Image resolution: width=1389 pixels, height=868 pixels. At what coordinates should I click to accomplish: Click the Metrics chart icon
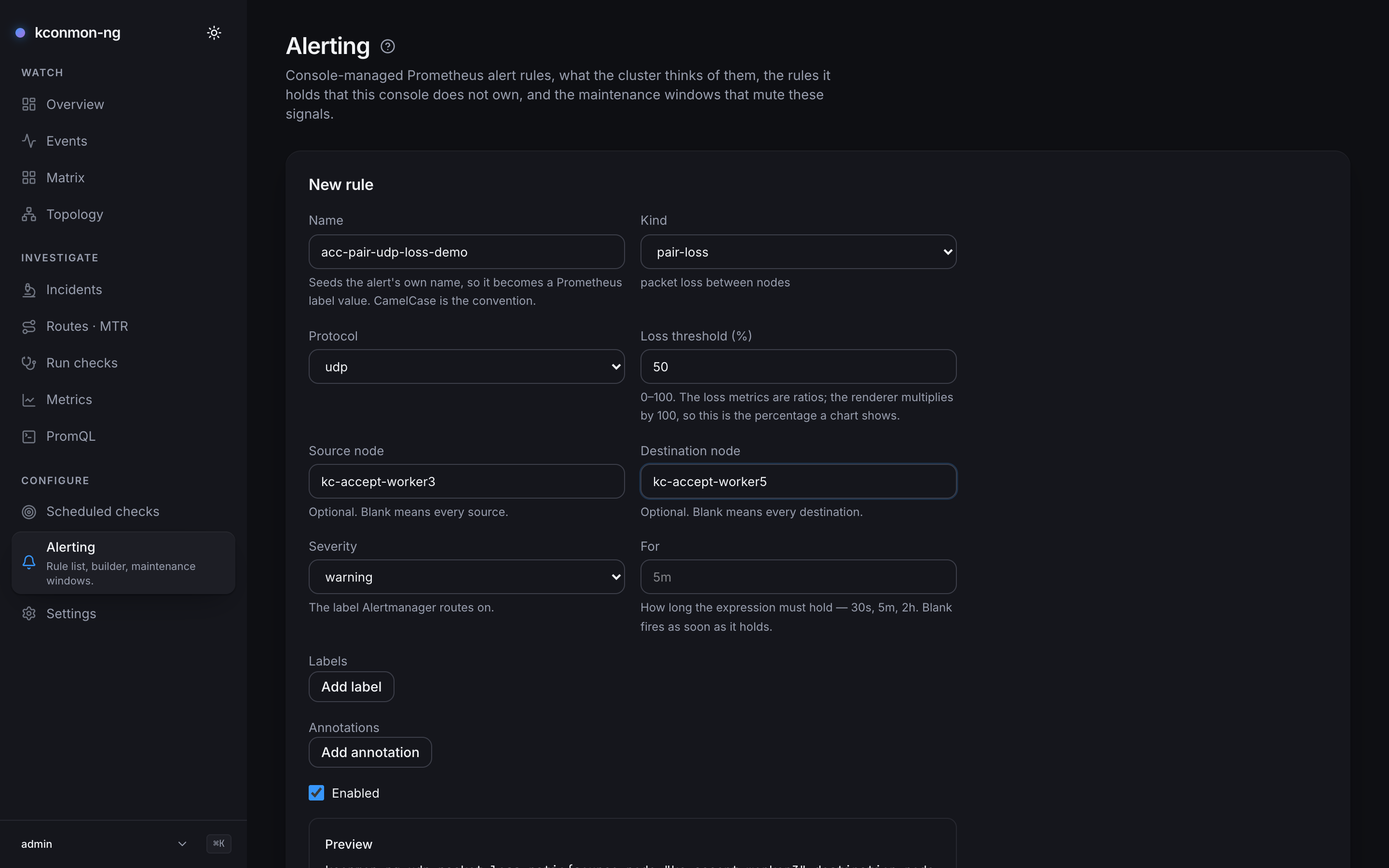29,400
